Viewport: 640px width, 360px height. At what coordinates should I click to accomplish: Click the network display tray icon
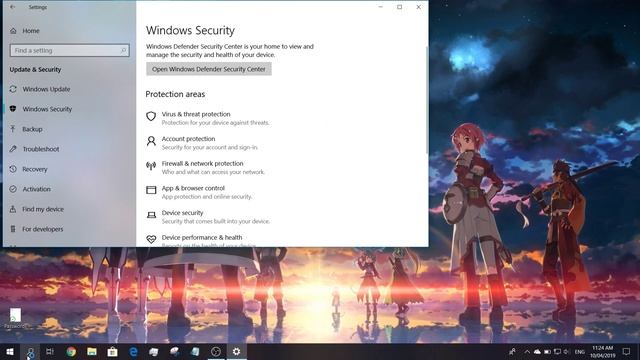[x=557, y=351]
